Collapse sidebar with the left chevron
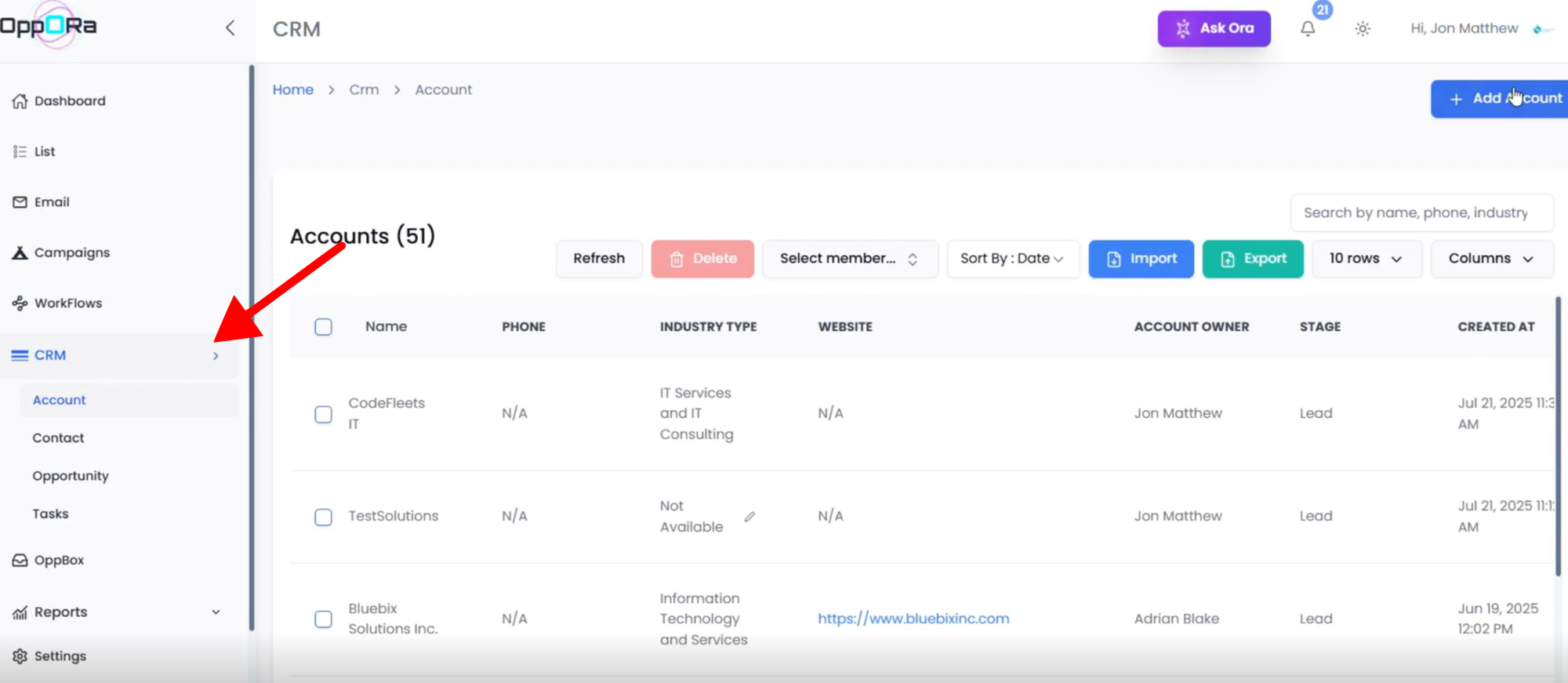The image size is (1568, 683). pos(230,28)
